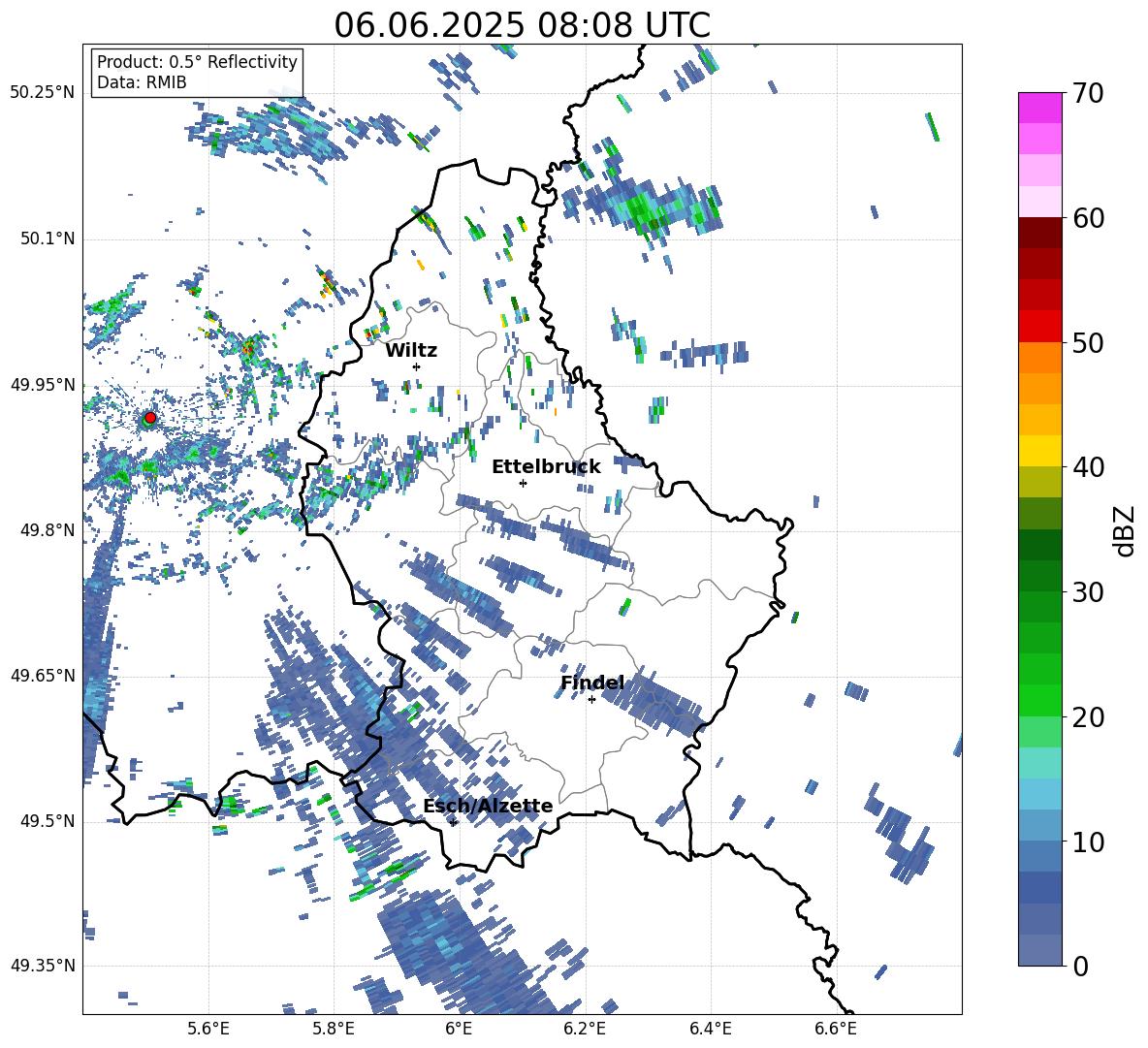Image resolution: width=1148 pixels, height=1048 pixels.
Task: Click the 70 colorbar tick label
Action: tap(1088, 94)
